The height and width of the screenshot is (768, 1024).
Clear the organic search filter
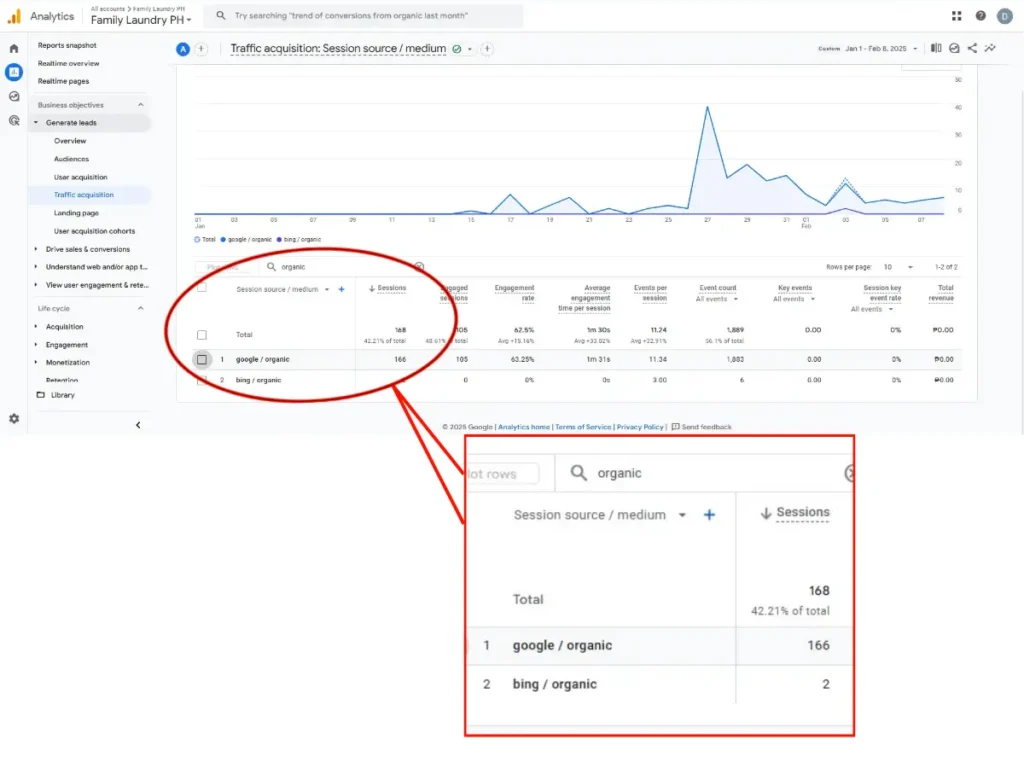pyautogui.click(x=419, y=266)
